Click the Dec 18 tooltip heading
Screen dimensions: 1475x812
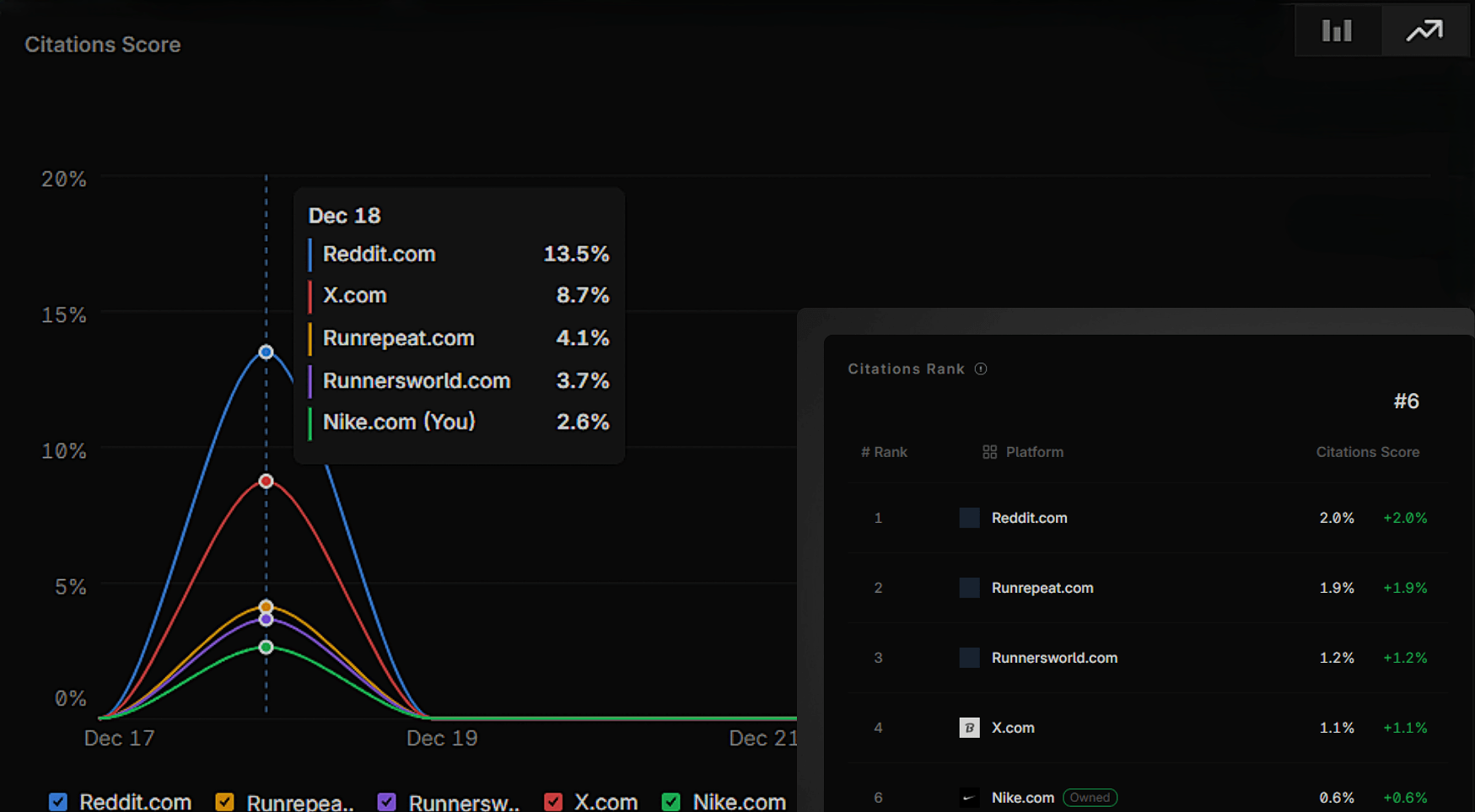click(x=344, y=216)
